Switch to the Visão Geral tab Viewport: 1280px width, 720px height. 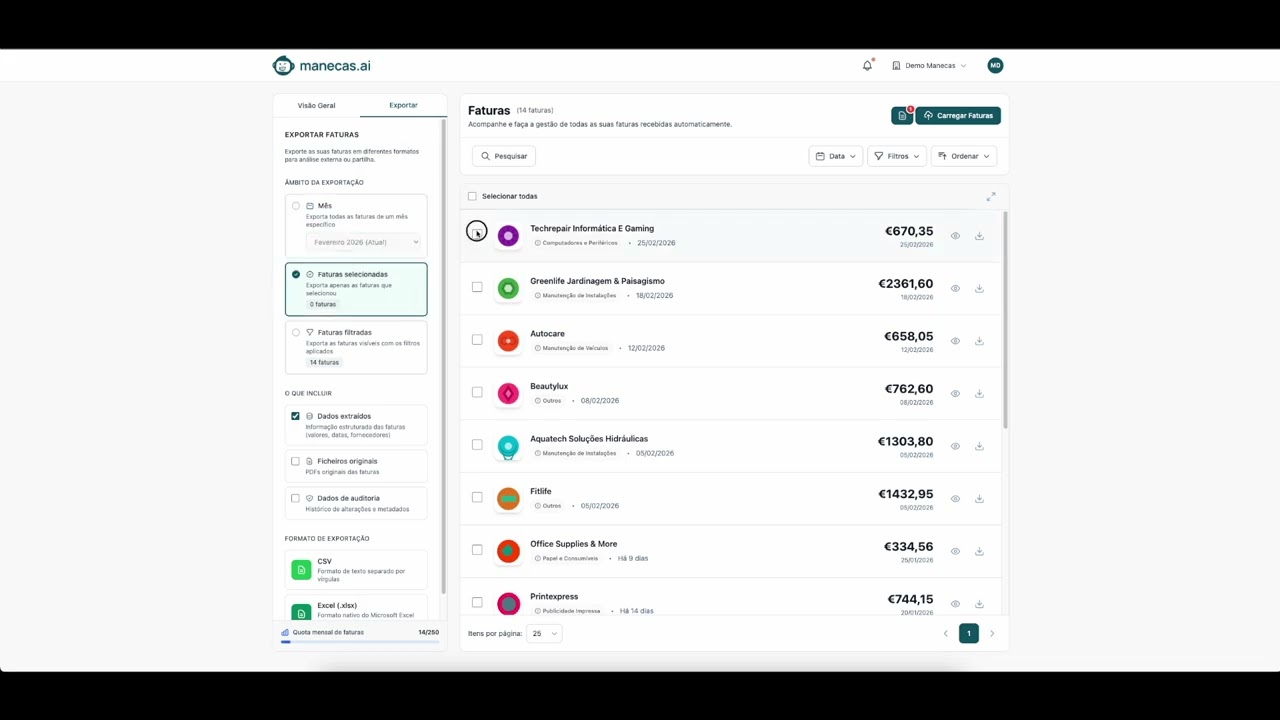(x=316, y=105)
